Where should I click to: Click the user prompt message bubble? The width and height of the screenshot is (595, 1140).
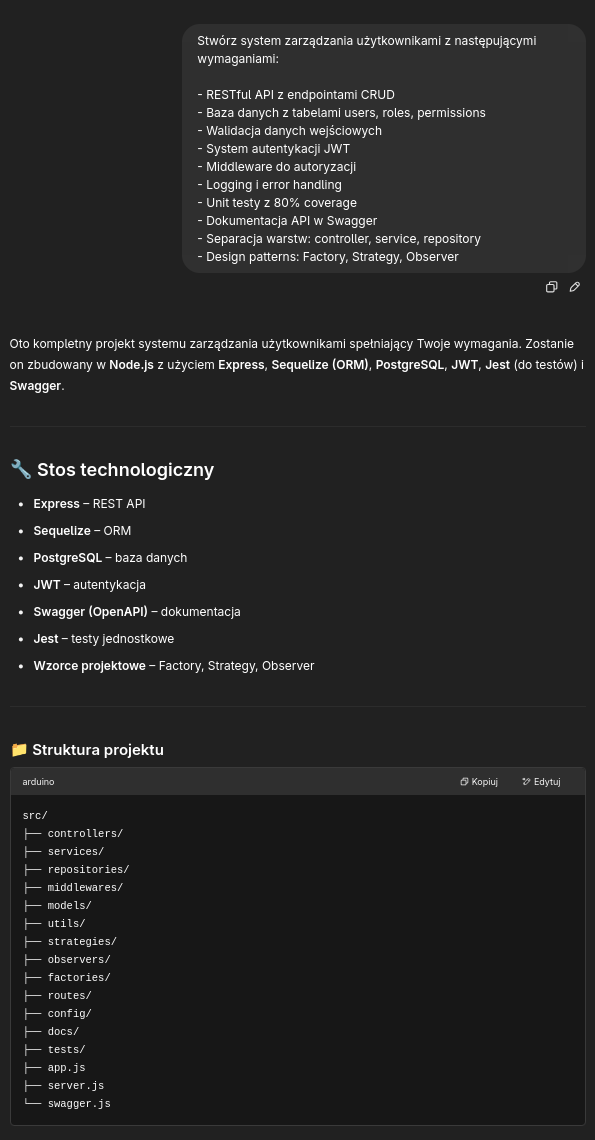point(383,148)
